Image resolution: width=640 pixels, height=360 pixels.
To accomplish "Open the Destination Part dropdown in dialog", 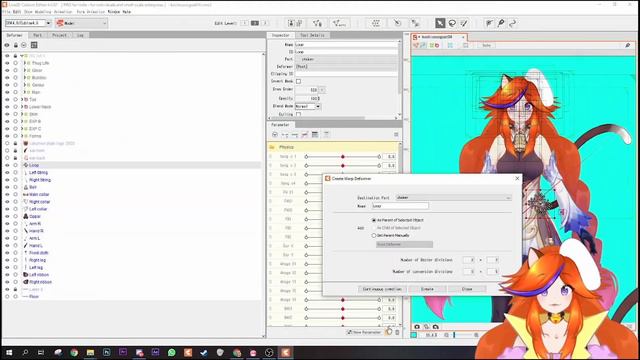I will click(x=453, y=198).
